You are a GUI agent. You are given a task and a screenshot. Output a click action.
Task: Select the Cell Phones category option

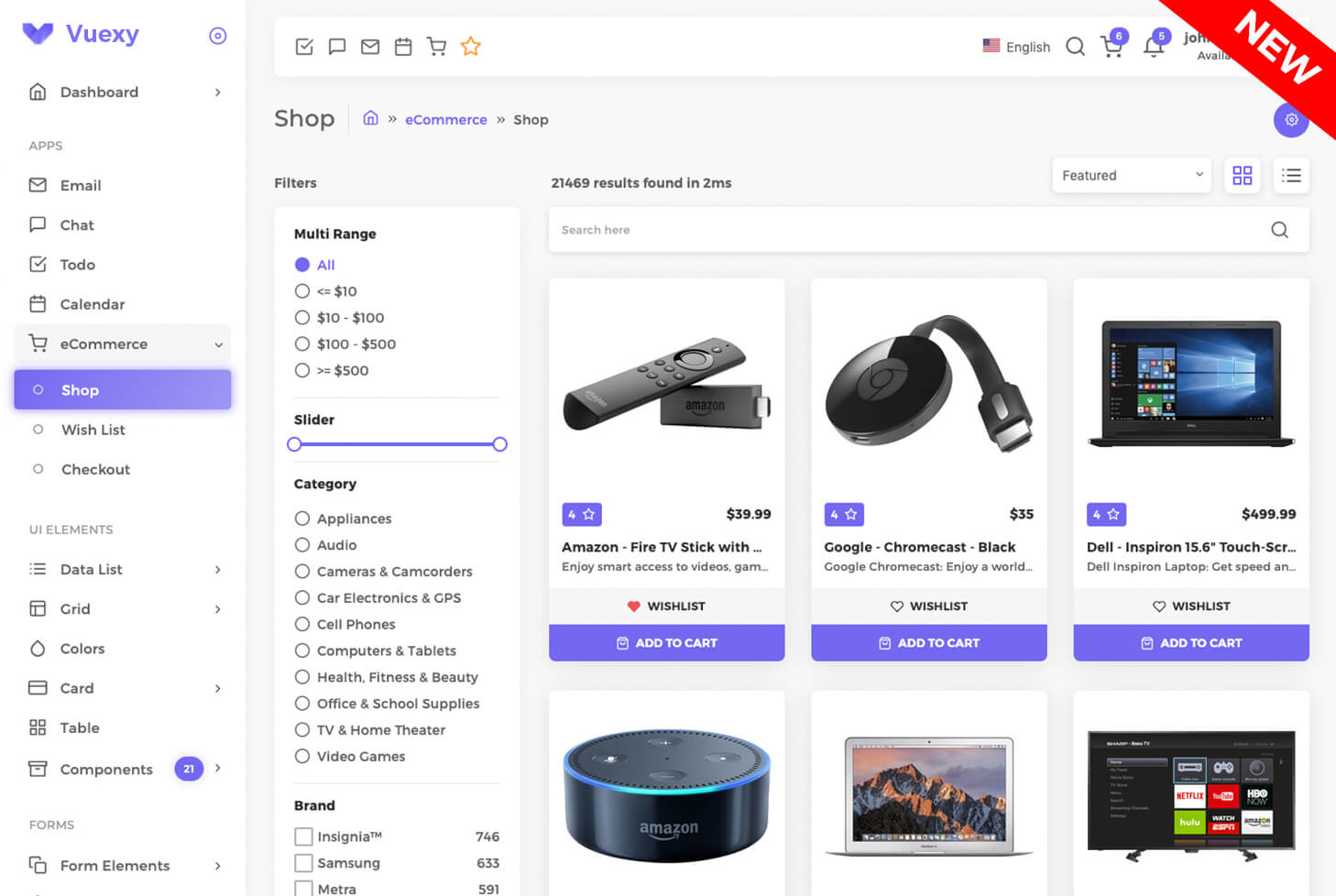tap(345, 624)
